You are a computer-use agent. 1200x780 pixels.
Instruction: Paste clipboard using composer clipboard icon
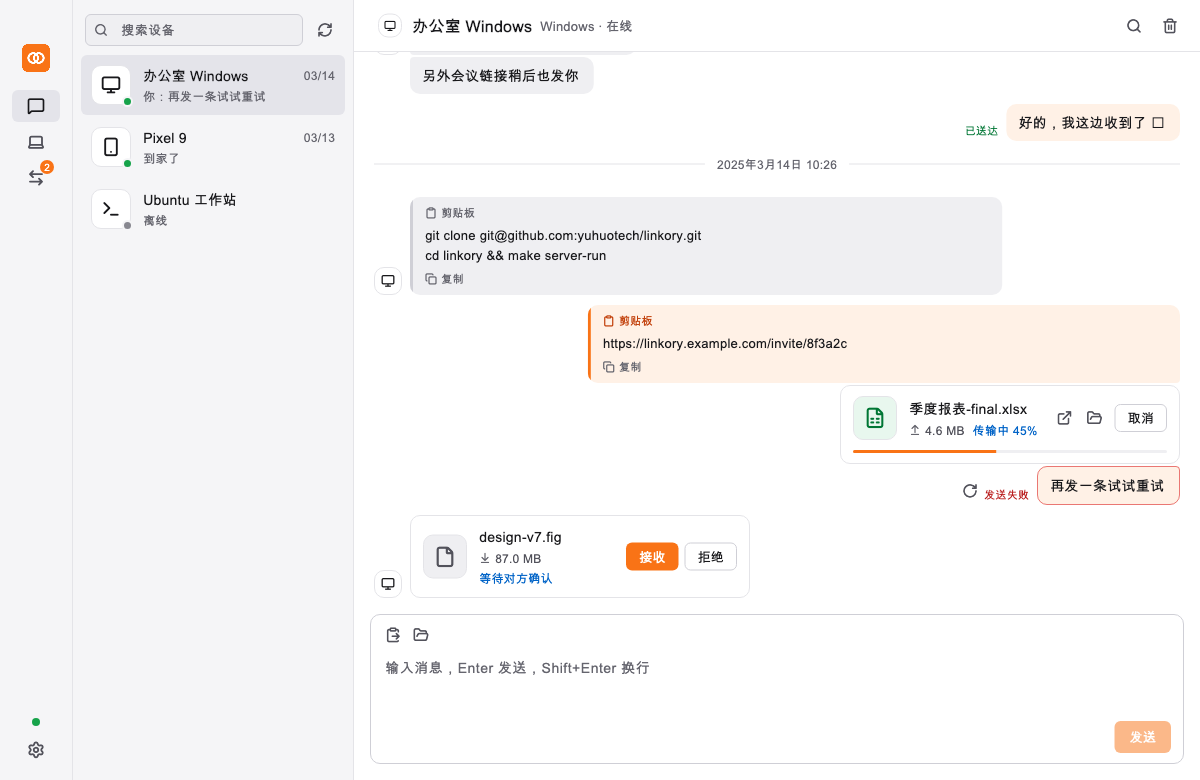tap(393, 635)
